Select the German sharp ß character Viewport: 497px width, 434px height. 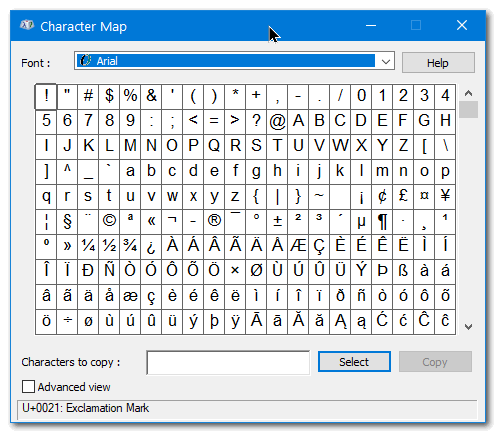(403, 271)
